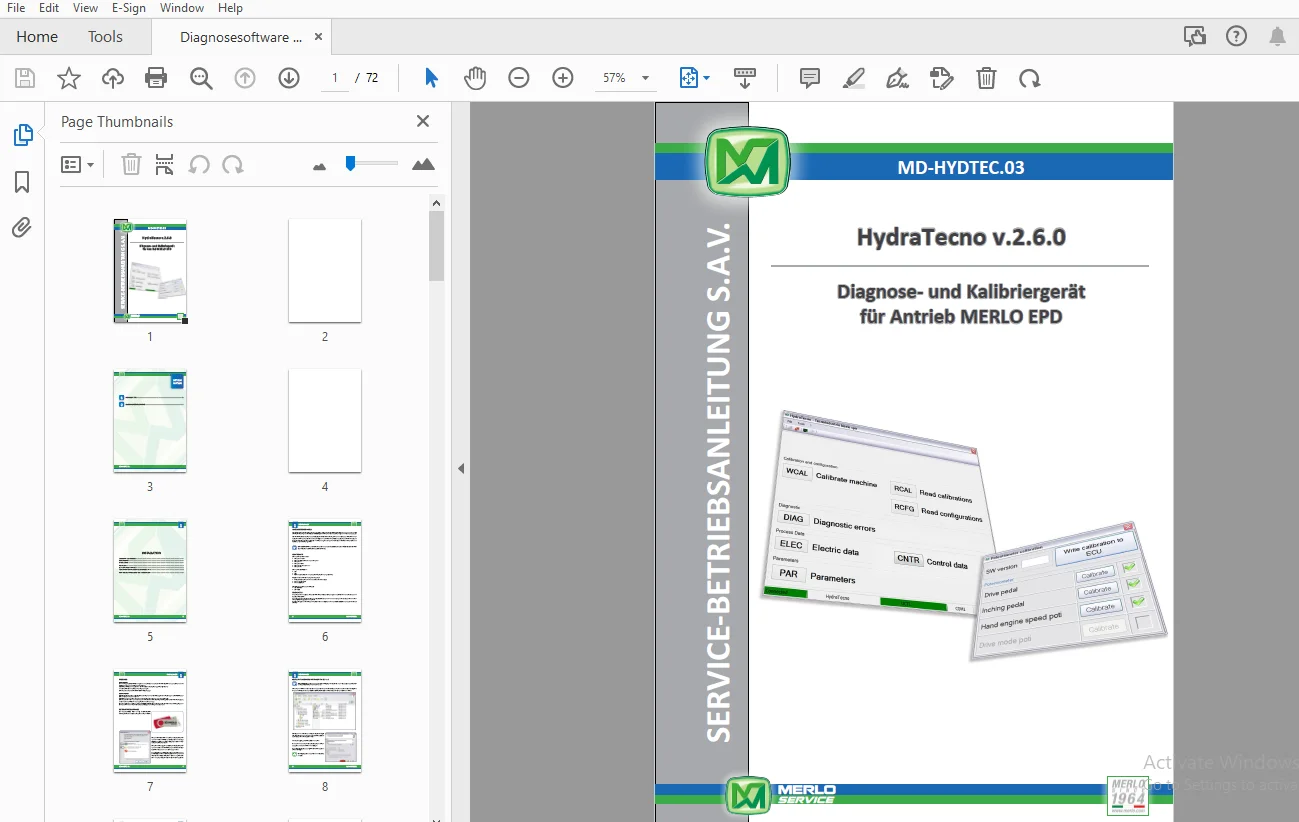Select page 6 thumbnail

(325, 571)
